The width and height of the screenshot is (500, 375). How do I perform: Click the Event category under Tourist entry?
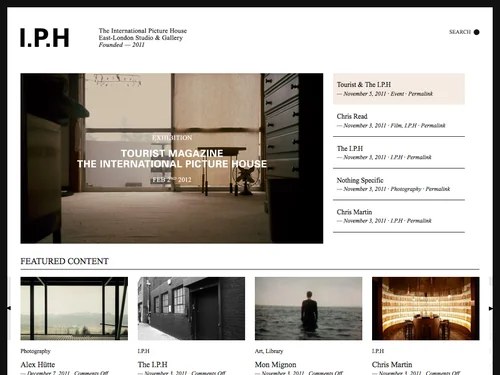click(x=397, y=94)
